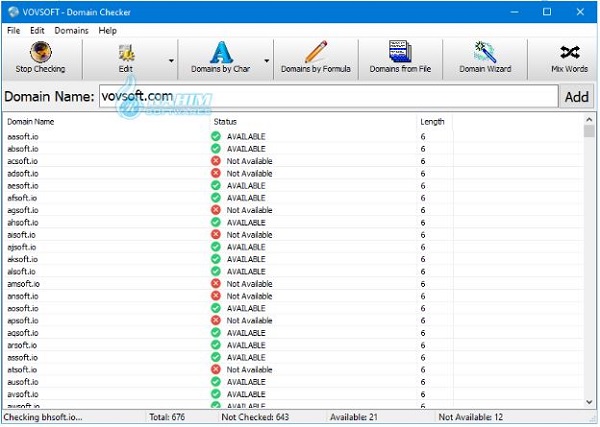Click the vertical scrollbar thumb

tap(589, 131)
